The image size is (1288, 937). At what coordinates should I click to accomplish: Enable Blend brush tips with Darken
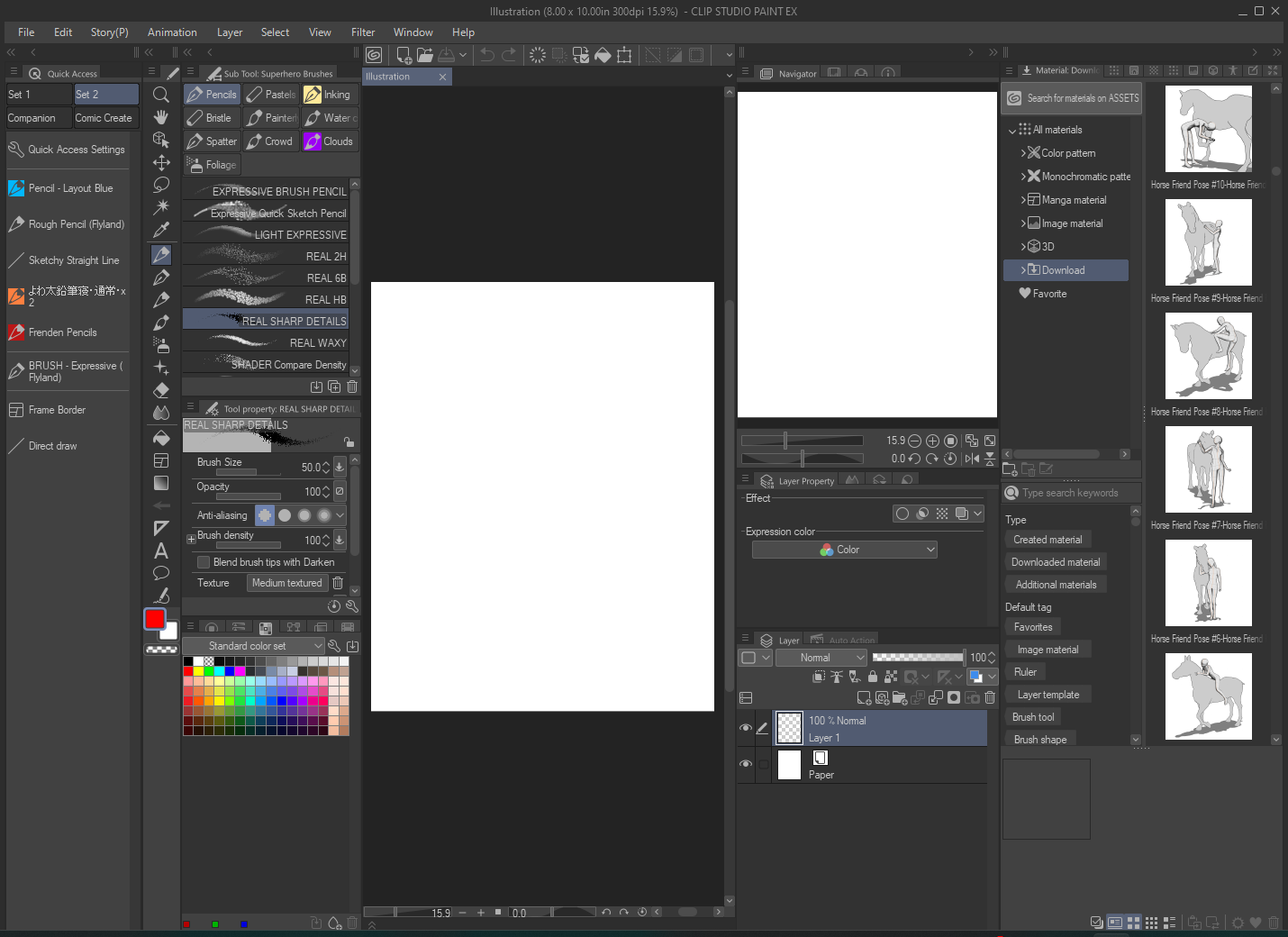[204, 562]
